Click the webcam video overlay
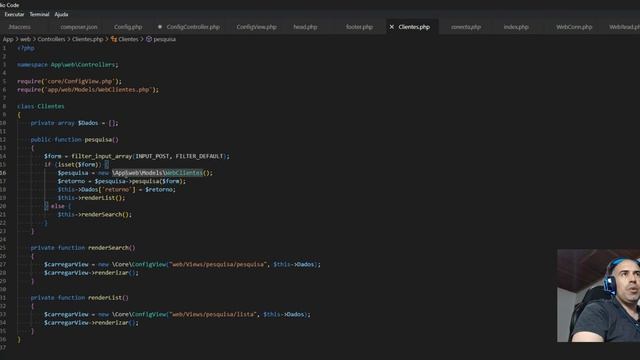 (598, 296)
